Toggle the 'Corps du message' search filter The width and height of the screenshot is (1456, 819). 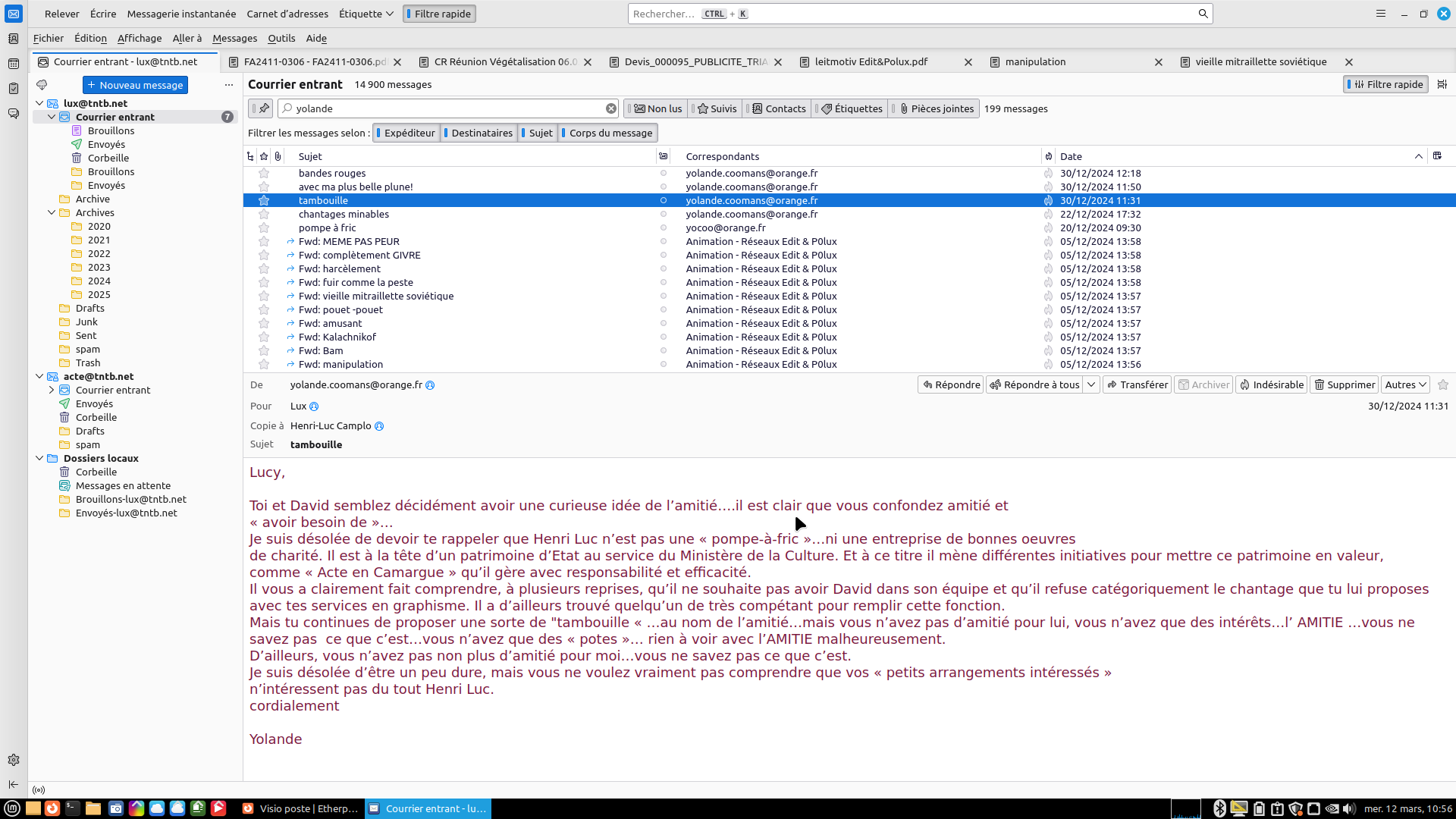point(609,133)
